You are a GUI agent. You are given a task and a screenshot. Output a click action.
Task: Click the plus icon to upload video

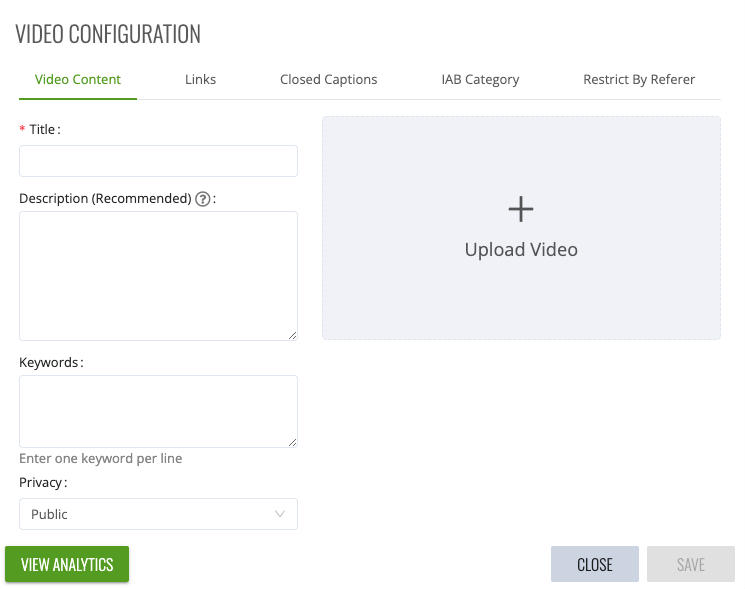(521, 209)
